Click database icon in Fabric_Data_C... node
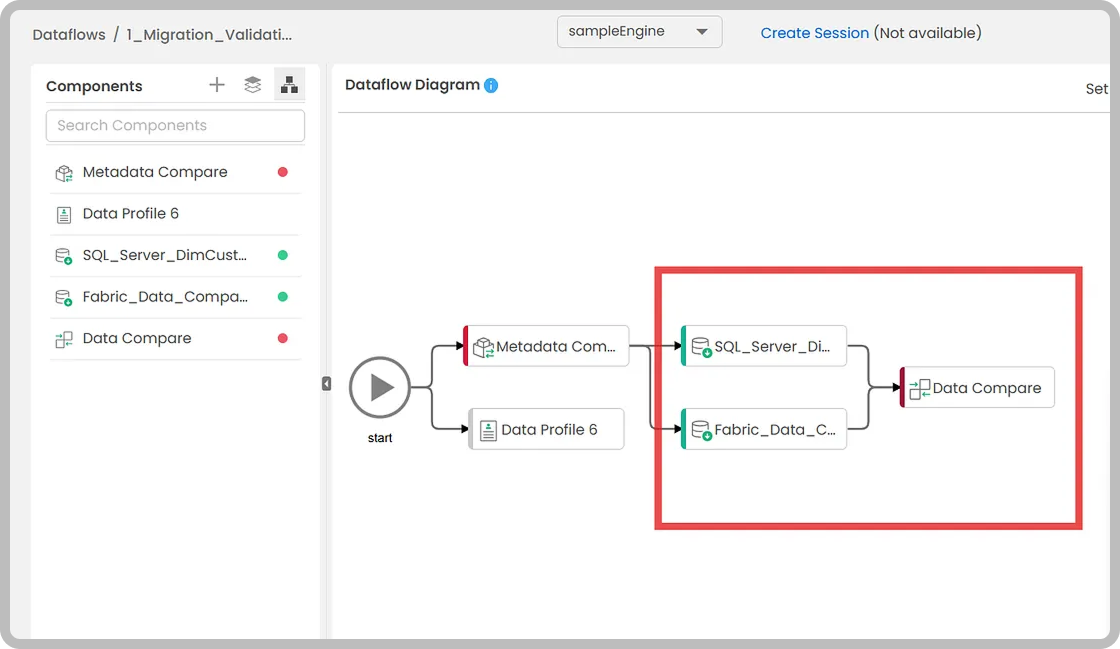 (x=701, y=431)
